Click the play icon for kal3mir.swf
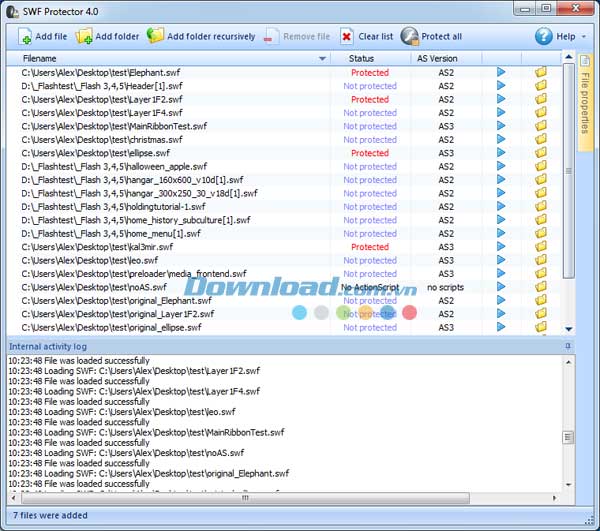The width and height of the screenshot is (600, 531). [501, 246]
